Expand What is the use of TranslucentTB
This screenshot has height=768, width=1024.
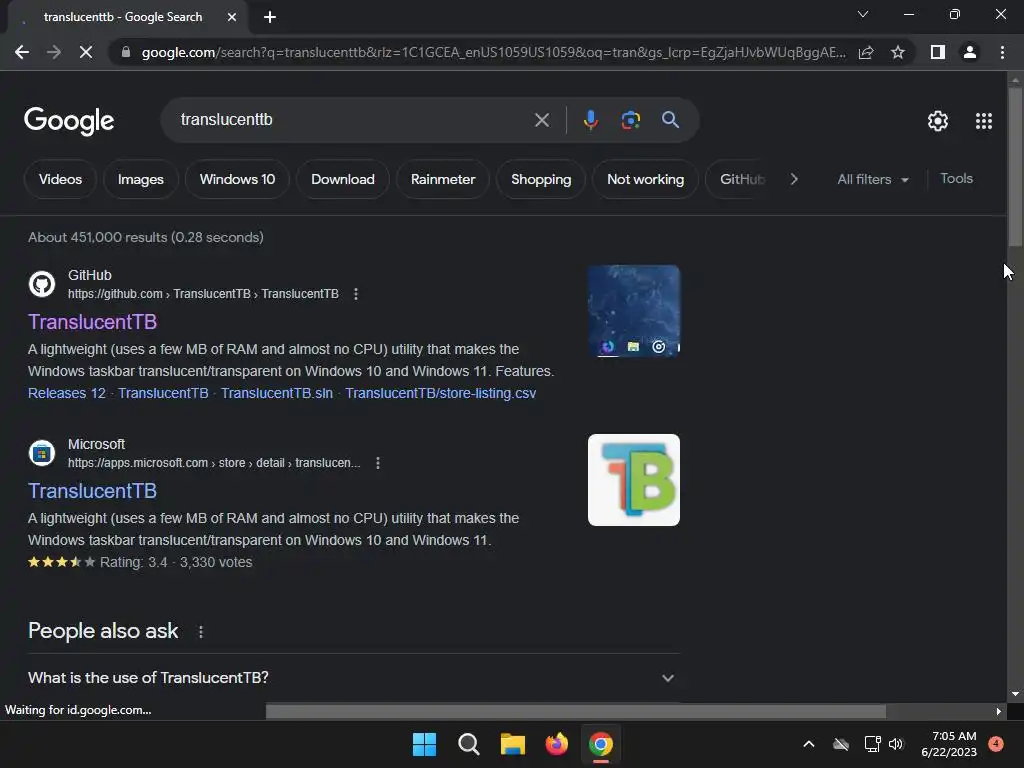[353, 678]
